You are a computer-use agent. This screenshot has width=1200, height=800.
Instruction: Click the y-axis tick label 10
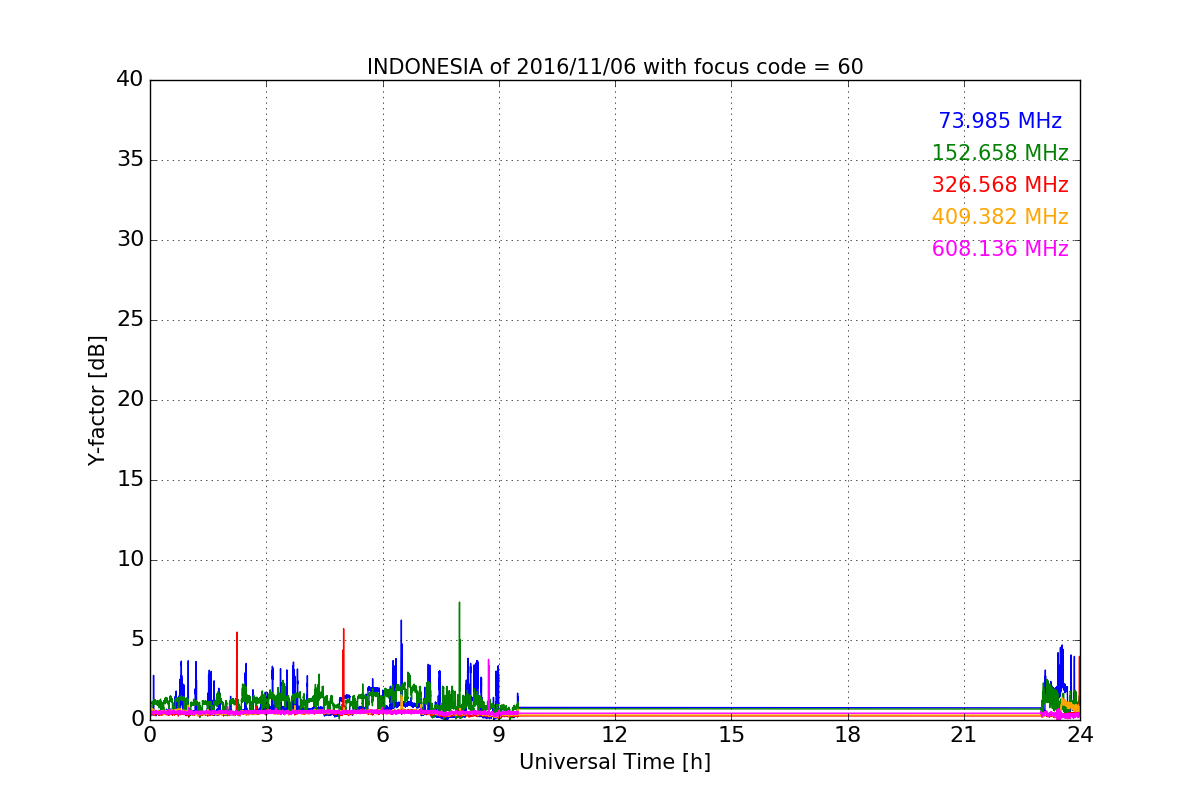tap(130, 560)
